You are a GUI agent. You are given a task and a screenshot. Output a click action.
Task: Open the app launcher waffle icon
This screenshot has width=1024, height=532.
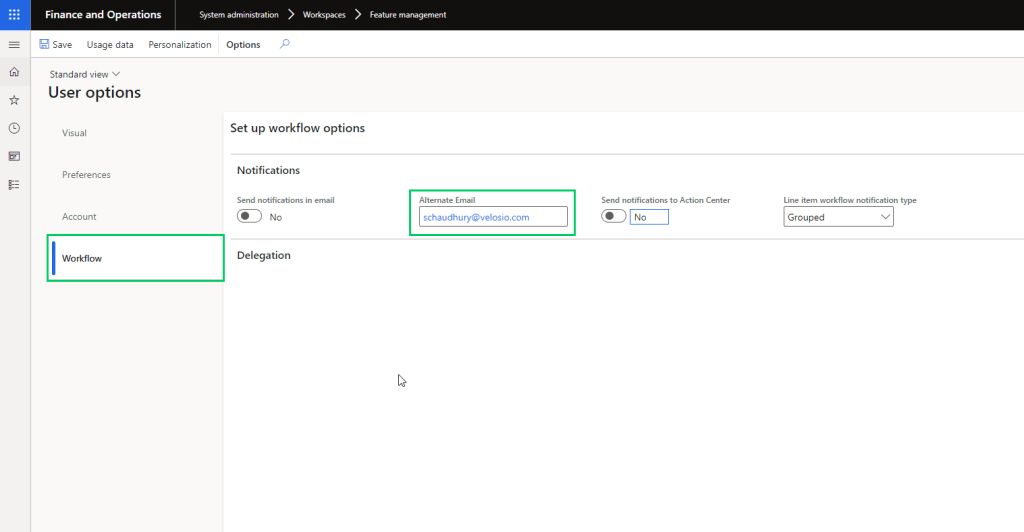pyautogui.click(x=14, y=15)
